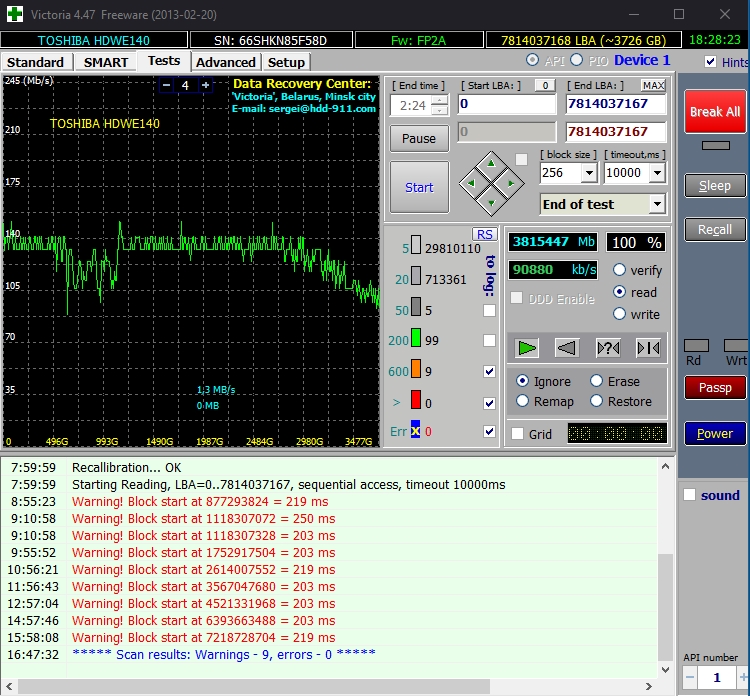The width and height of the screenshot is (750, 696).
Task: Select the random scan ?-arrows button
Action: point(608,348)
